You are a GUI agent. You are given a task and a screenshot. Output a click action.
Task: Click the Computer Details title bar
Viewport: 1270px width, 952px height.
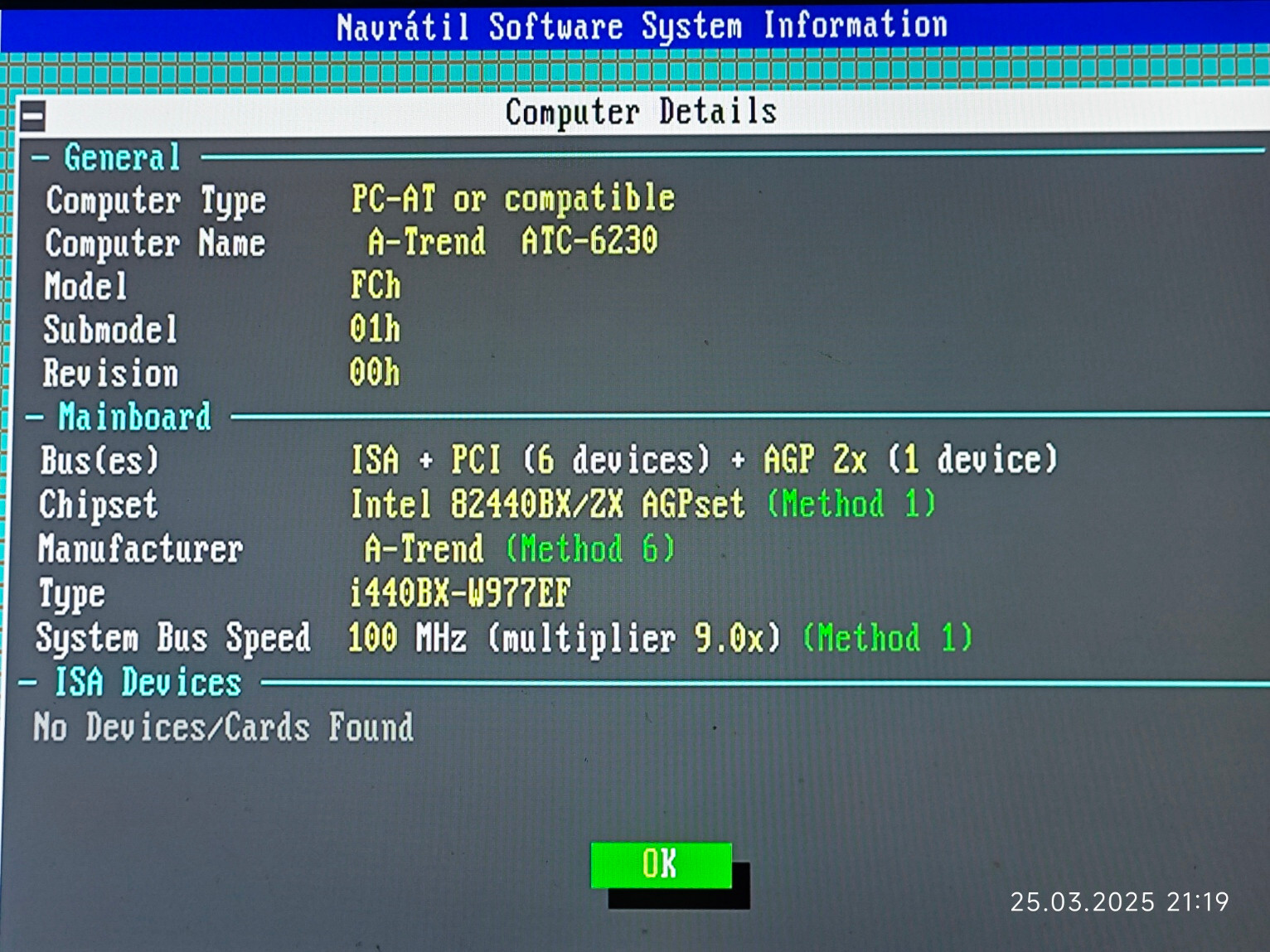[x=642, y=112]
